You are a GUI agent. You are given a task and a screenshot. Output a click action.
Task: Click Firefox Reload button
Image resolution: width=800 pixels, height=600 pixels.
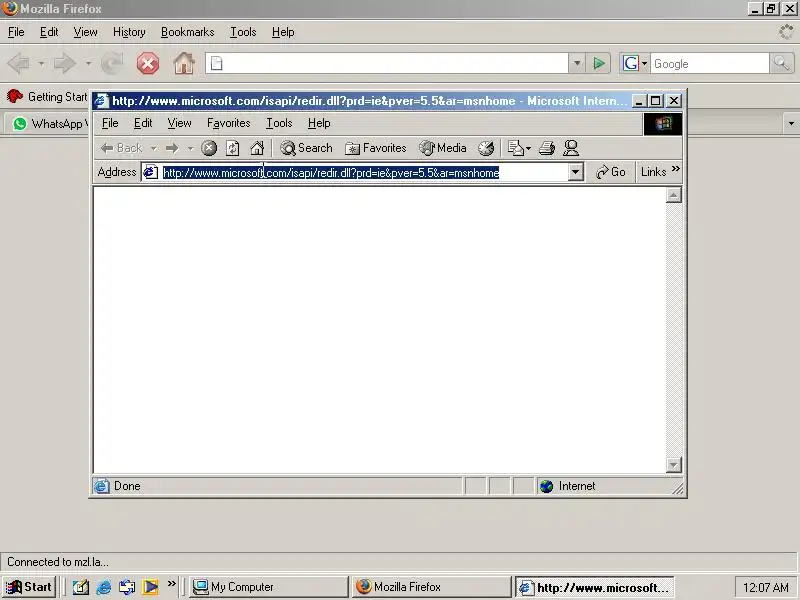[112, 64]
